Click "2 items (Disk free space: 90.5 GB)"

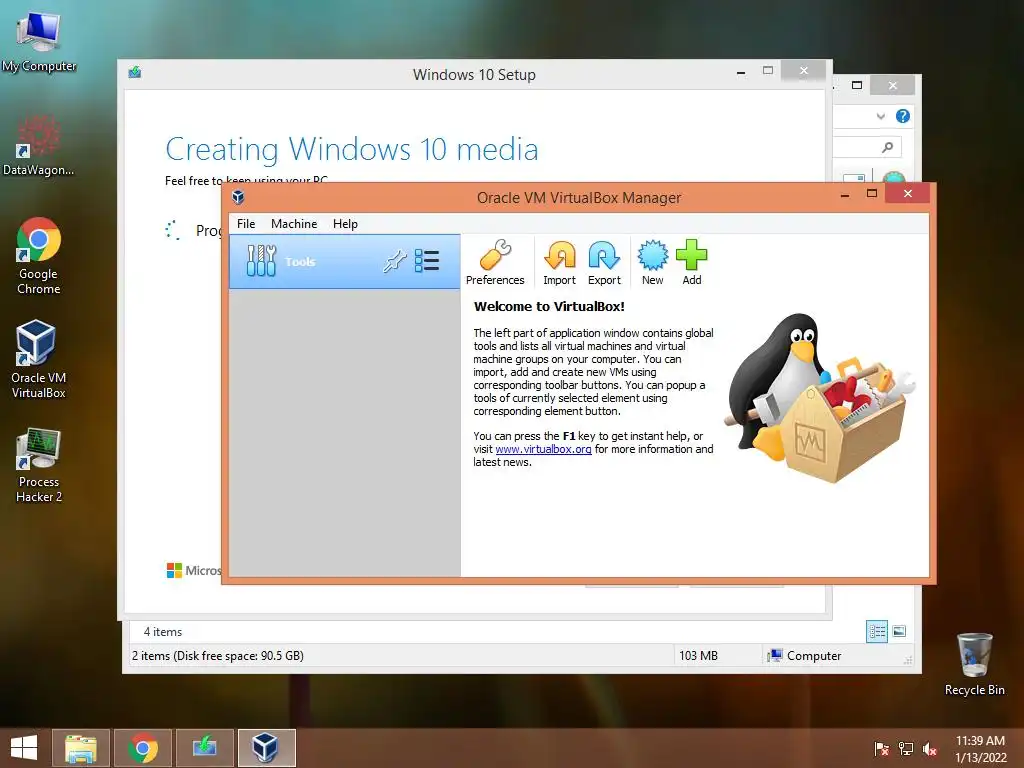coord(217,656)
